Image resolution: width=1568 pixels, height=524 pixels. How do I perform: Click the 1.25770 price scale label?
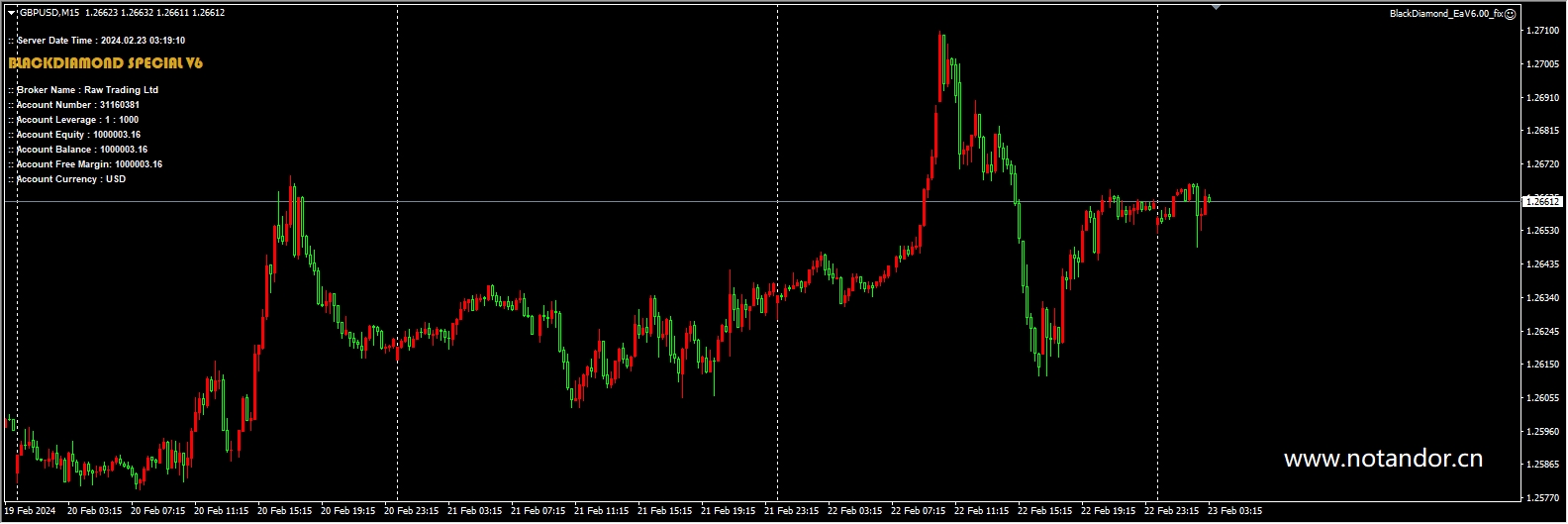click(x=1542, y=498)
